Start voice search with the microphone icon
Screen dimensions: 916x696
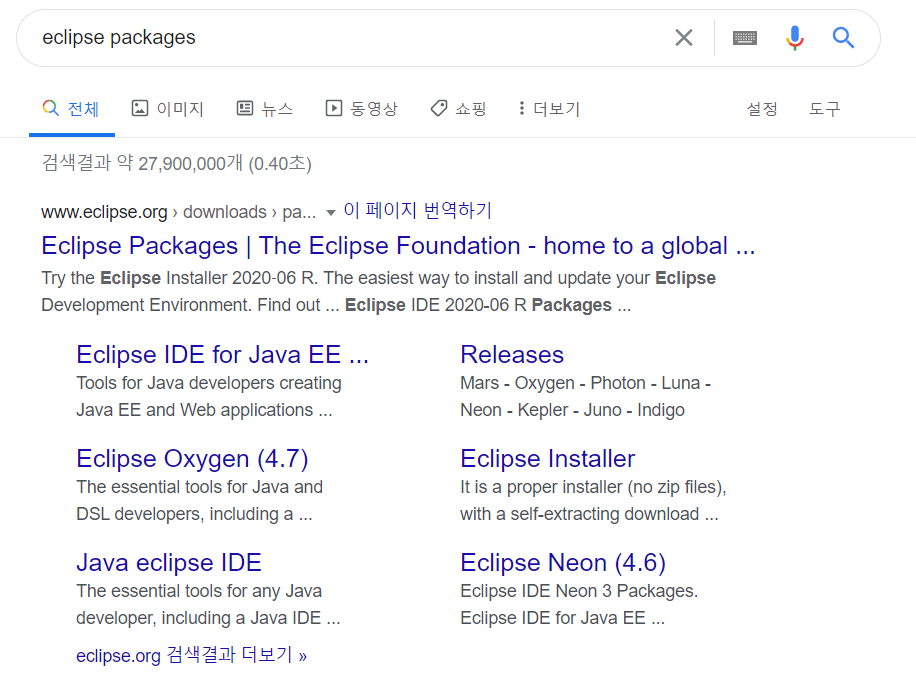[794, 38]
